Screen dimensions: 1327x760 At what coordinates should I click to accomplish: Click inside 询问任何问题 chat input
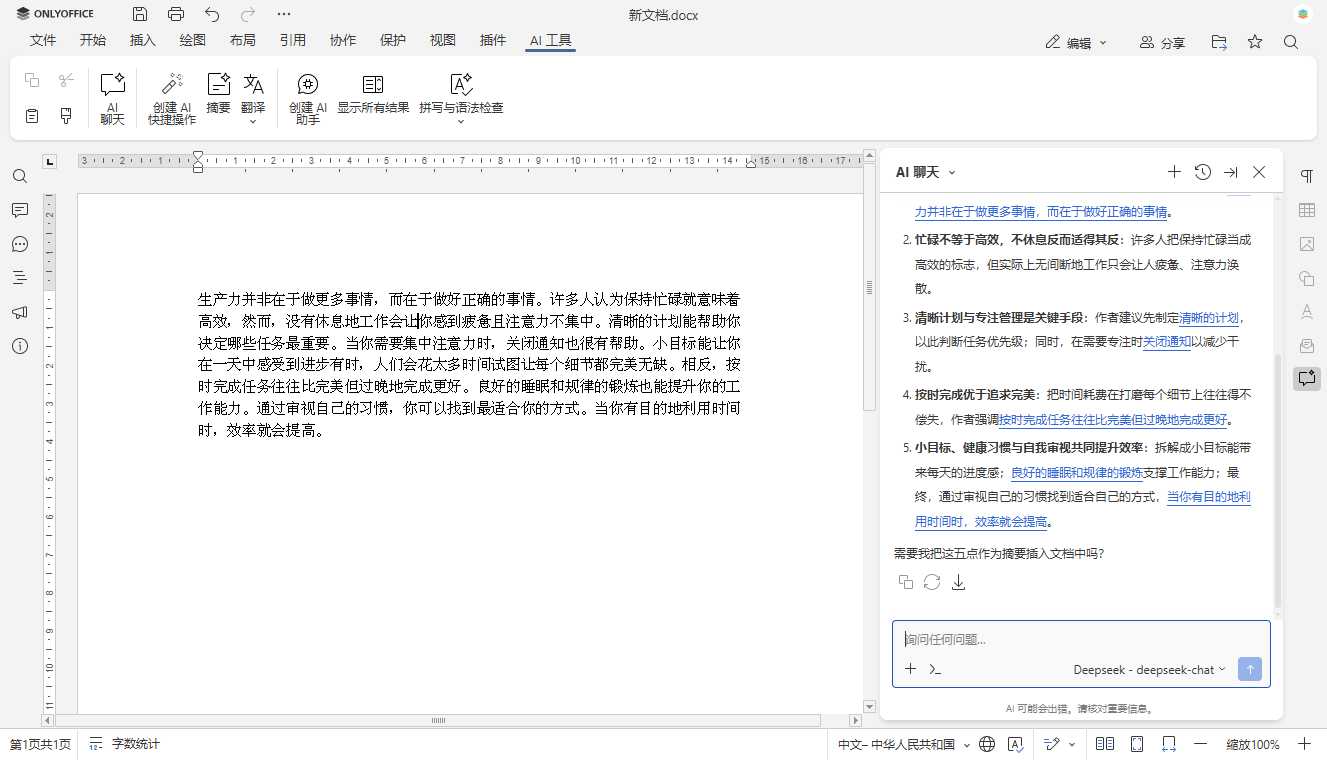pyautogui.click(x=1081, y=639)
